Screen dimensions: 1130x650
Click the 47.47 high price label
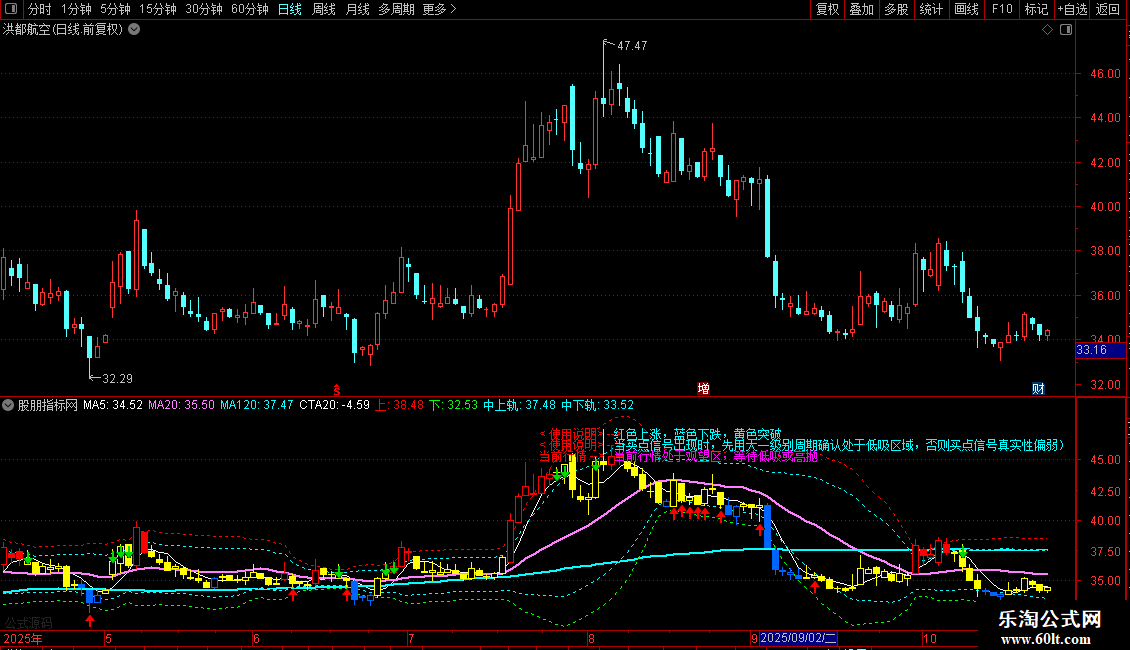[632, 46]
